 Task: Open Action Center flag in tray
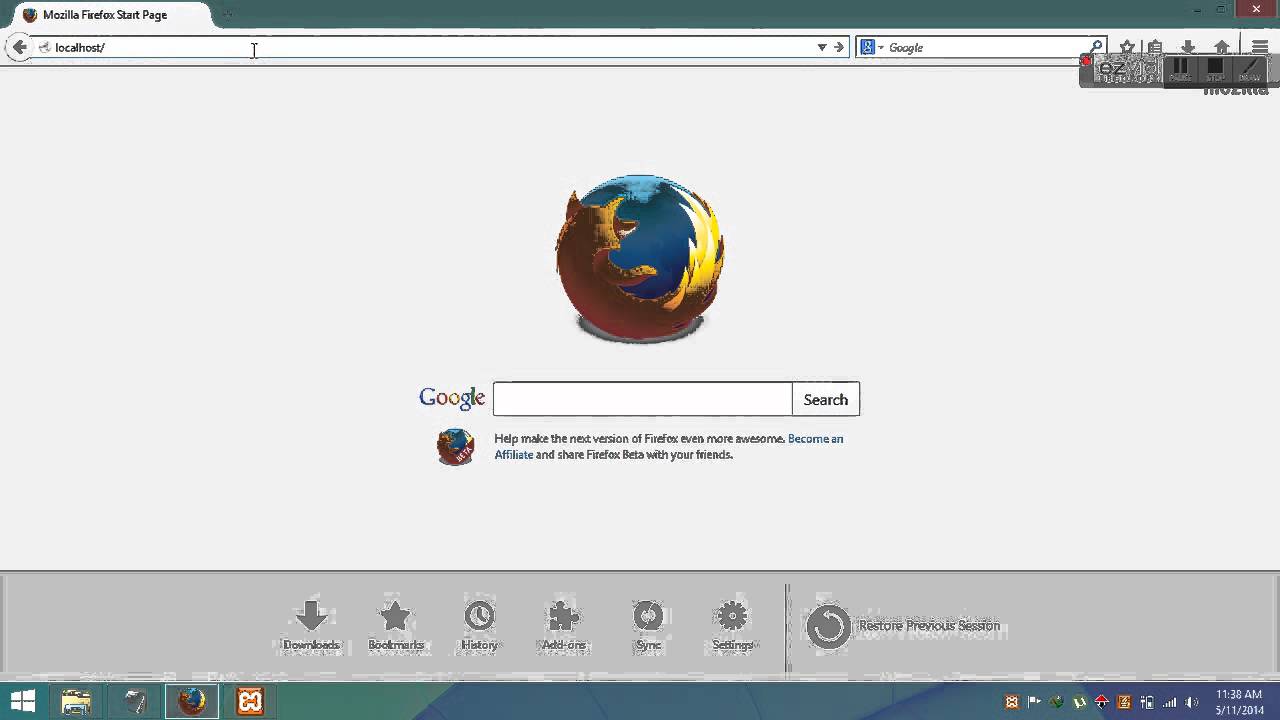pyautogui.click(x=1034, y=702)
